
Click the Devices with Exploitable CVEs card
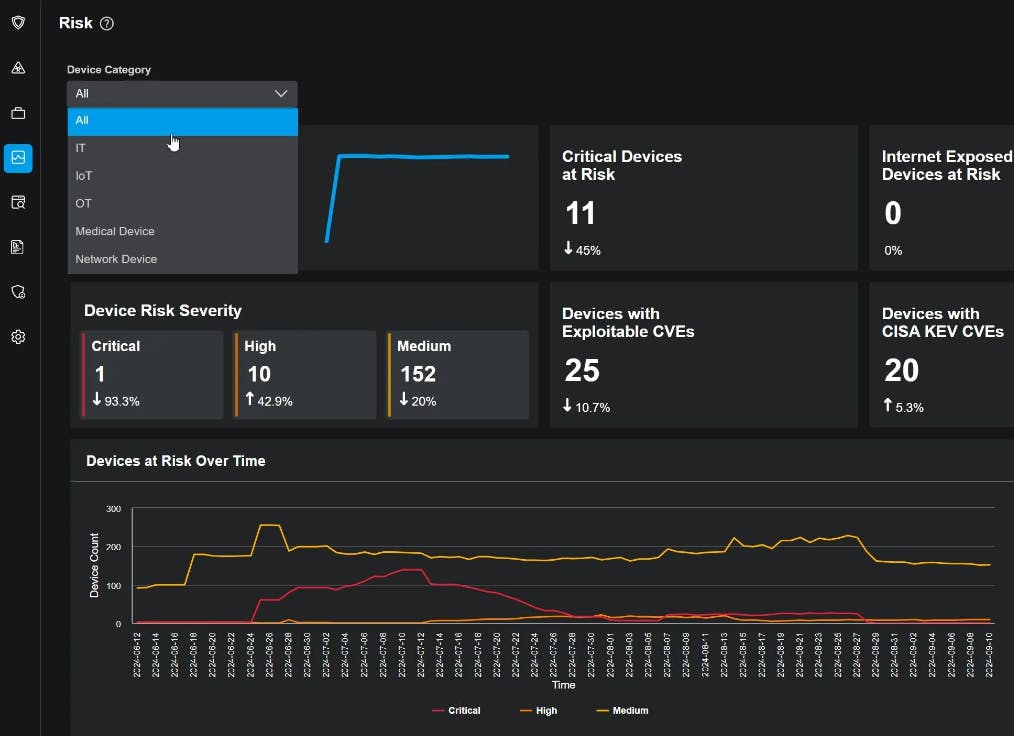pyautogui.click(x=703, y=355)
